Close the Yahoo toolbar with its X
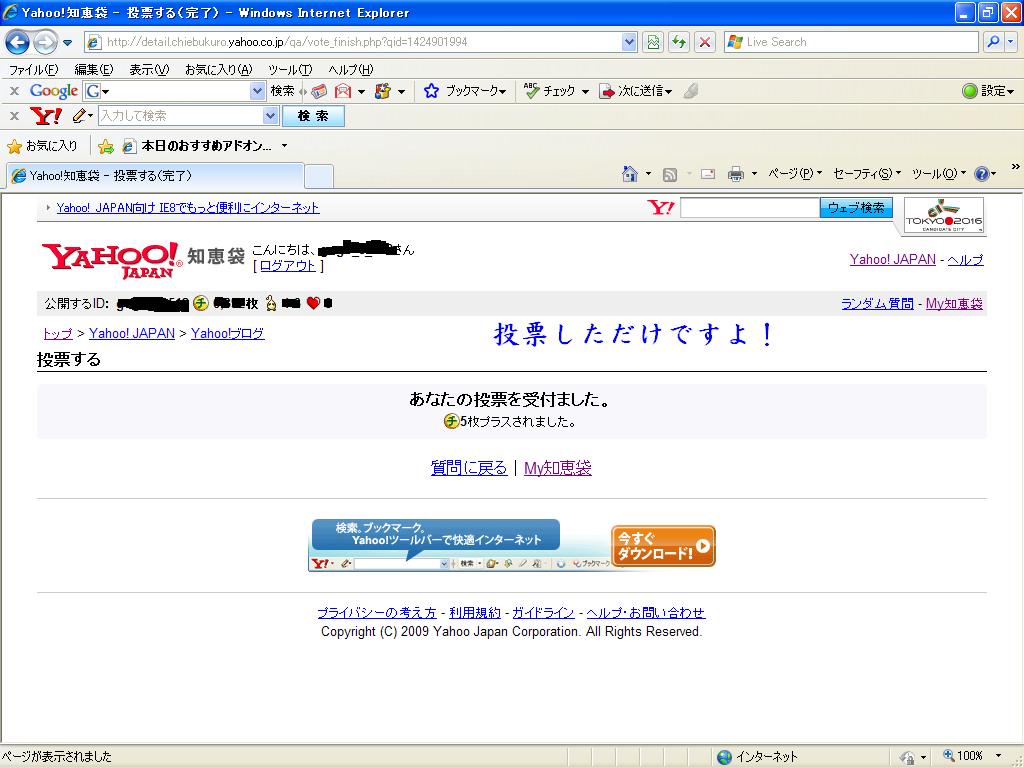The width and height of the screenshot is (1024, 768). click(x=14, y=116)
